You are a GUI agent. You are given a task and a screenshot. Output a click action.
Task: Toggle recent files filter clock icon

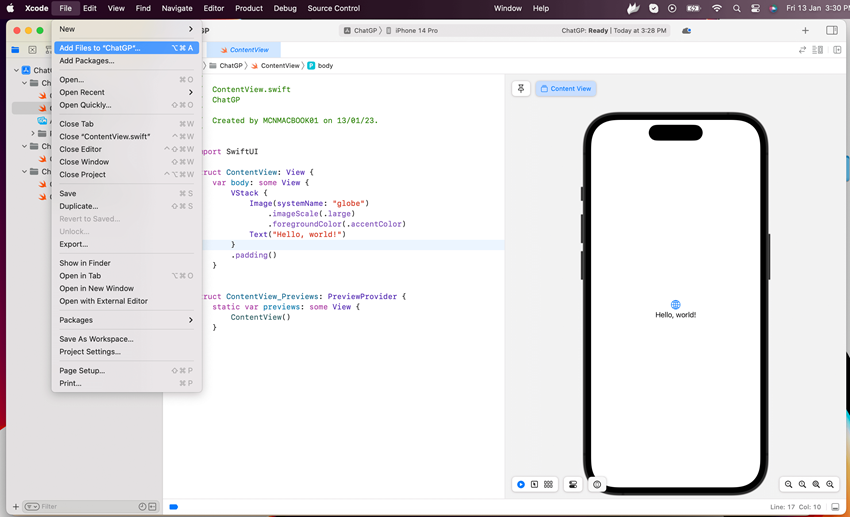pos(142,507)
